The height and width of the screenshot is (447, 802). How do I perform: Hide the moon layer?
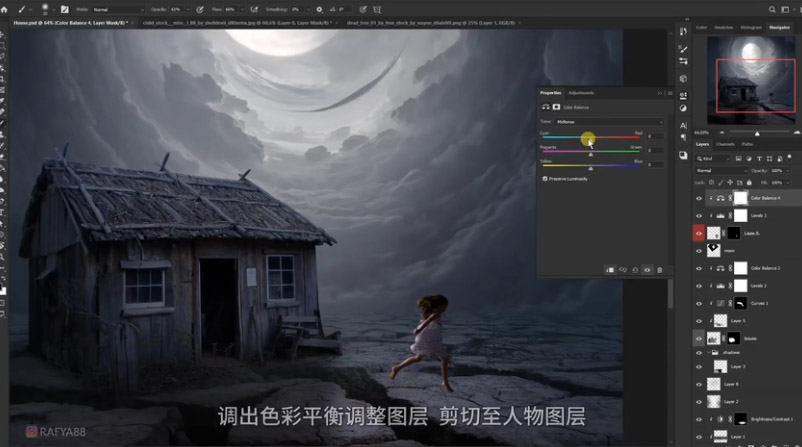tap(699, 250)
